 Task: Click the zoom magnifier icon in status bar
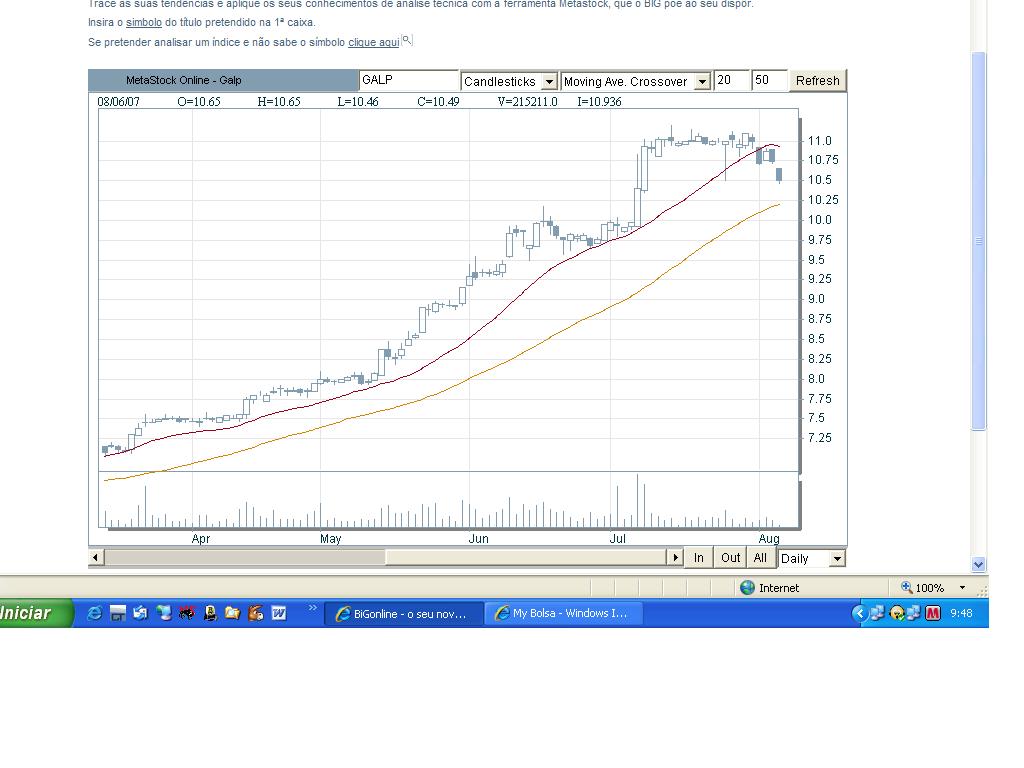click(x=906, y=587)
